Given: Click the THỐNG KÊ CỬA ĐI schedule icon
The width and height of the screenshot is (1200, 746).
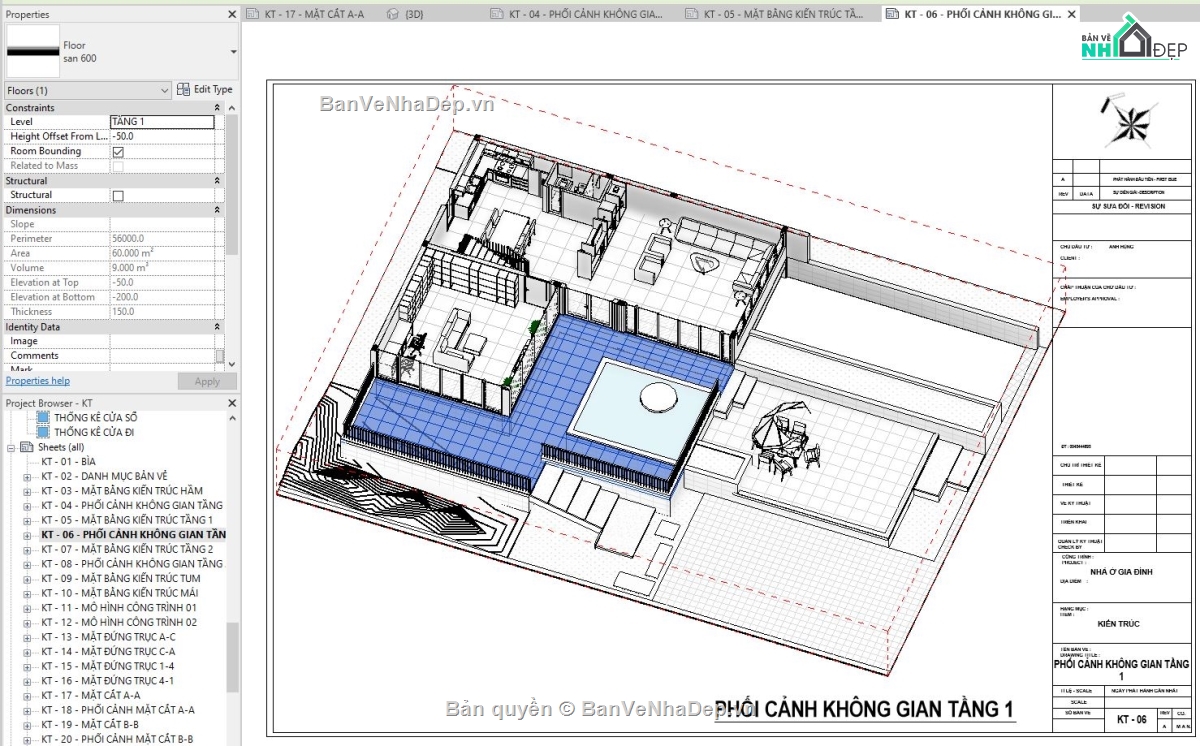Looking at the screenshot, I should point(44,432).
